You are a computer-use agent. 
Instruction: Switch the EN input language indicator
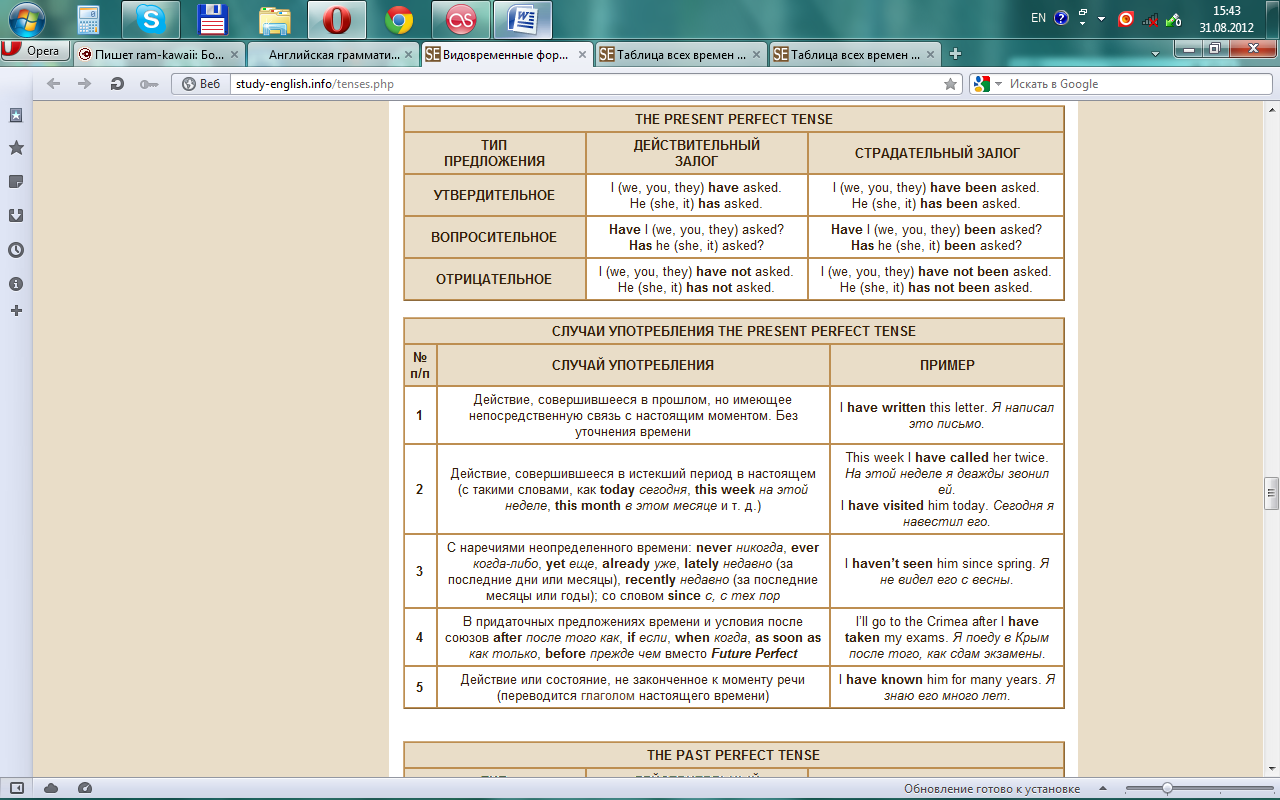click(1038, 18)
